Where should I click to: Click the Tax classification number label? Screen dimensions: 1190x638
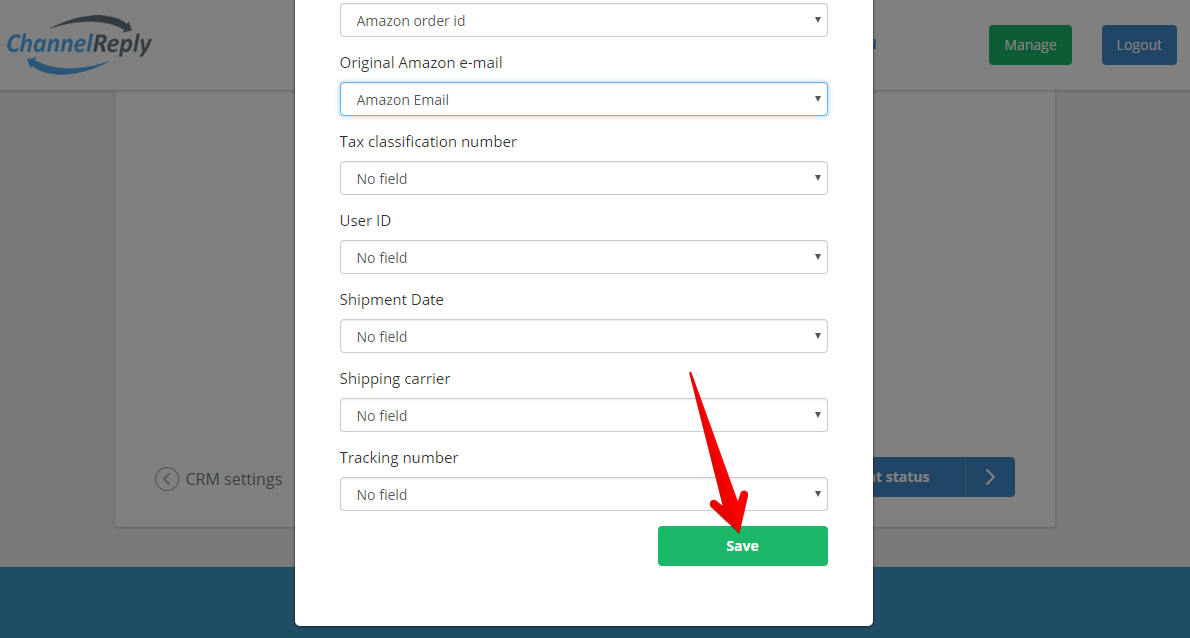pos(428,142)
